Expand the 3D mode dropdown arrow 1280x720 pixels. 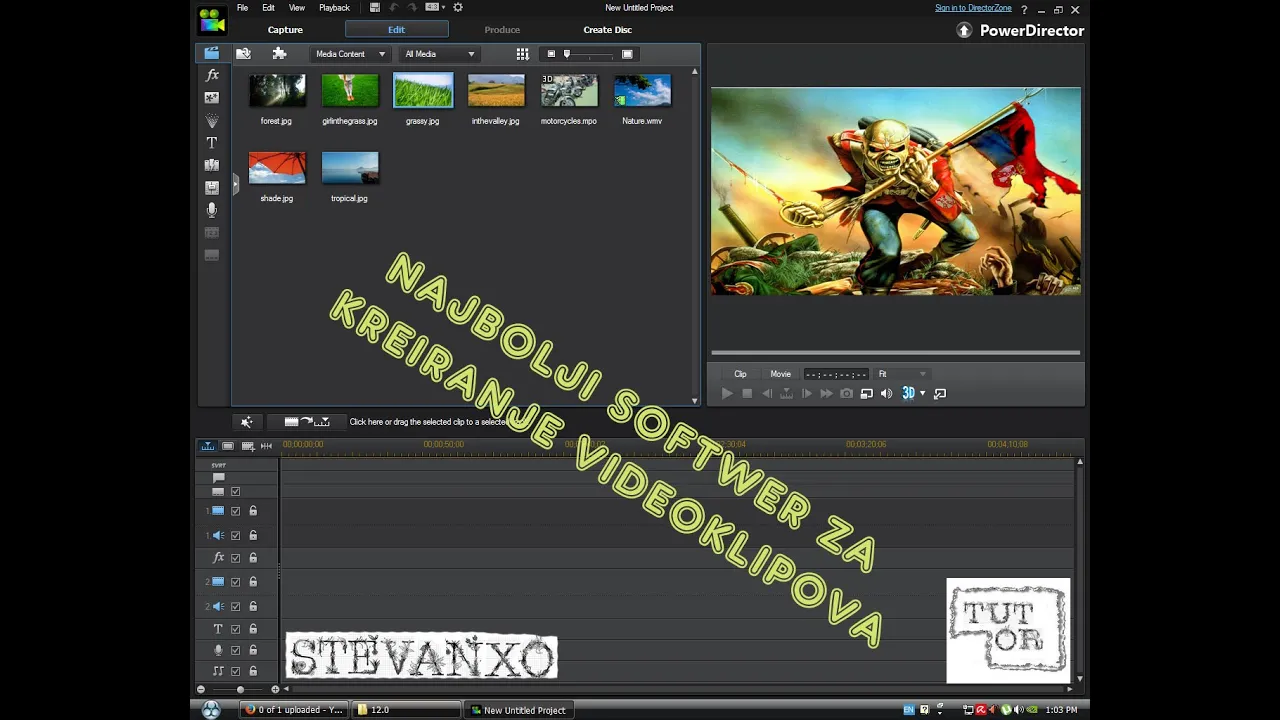(x=922, y=394)
